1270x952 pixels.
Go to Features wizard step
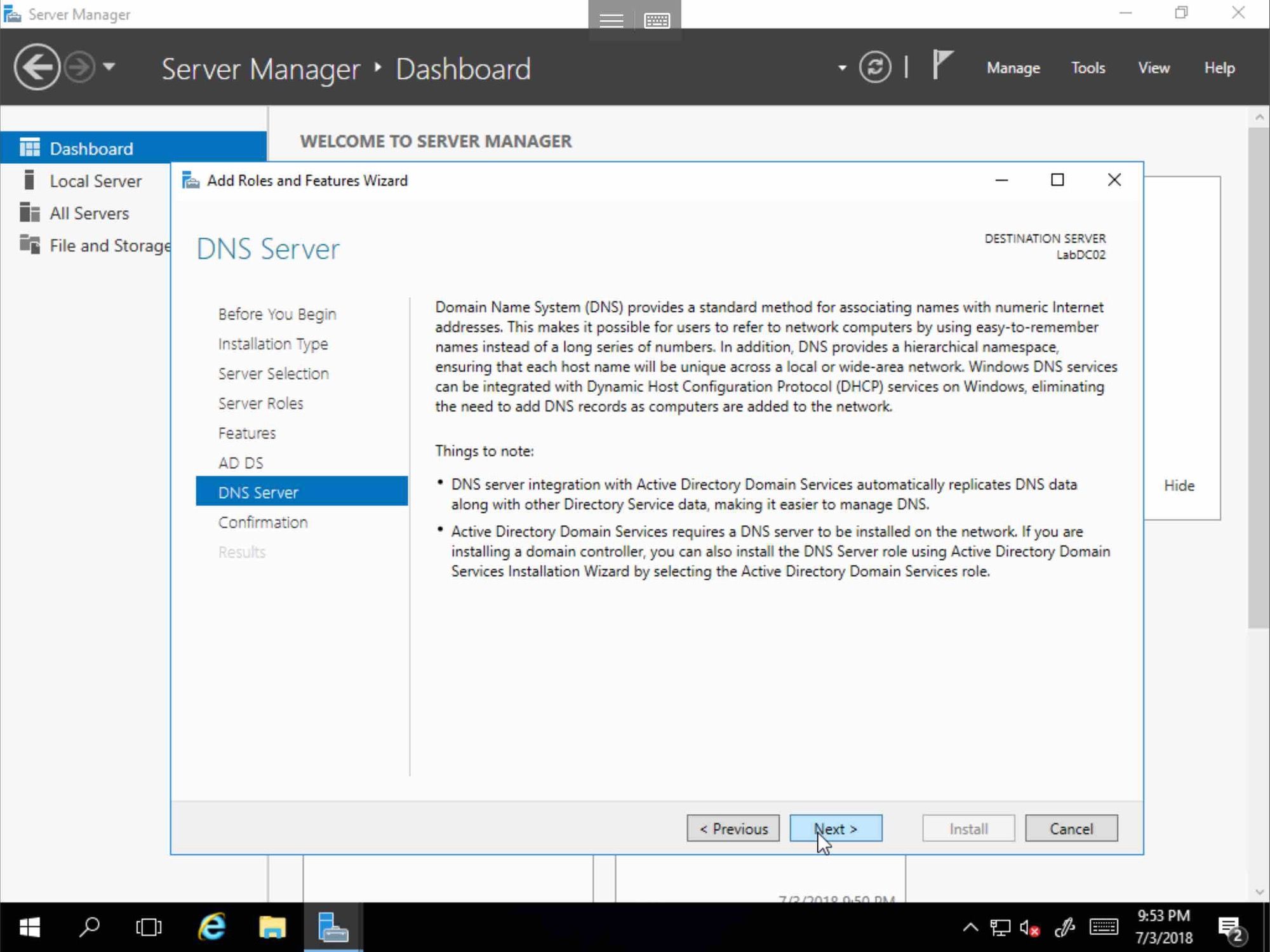click(246, 433)
